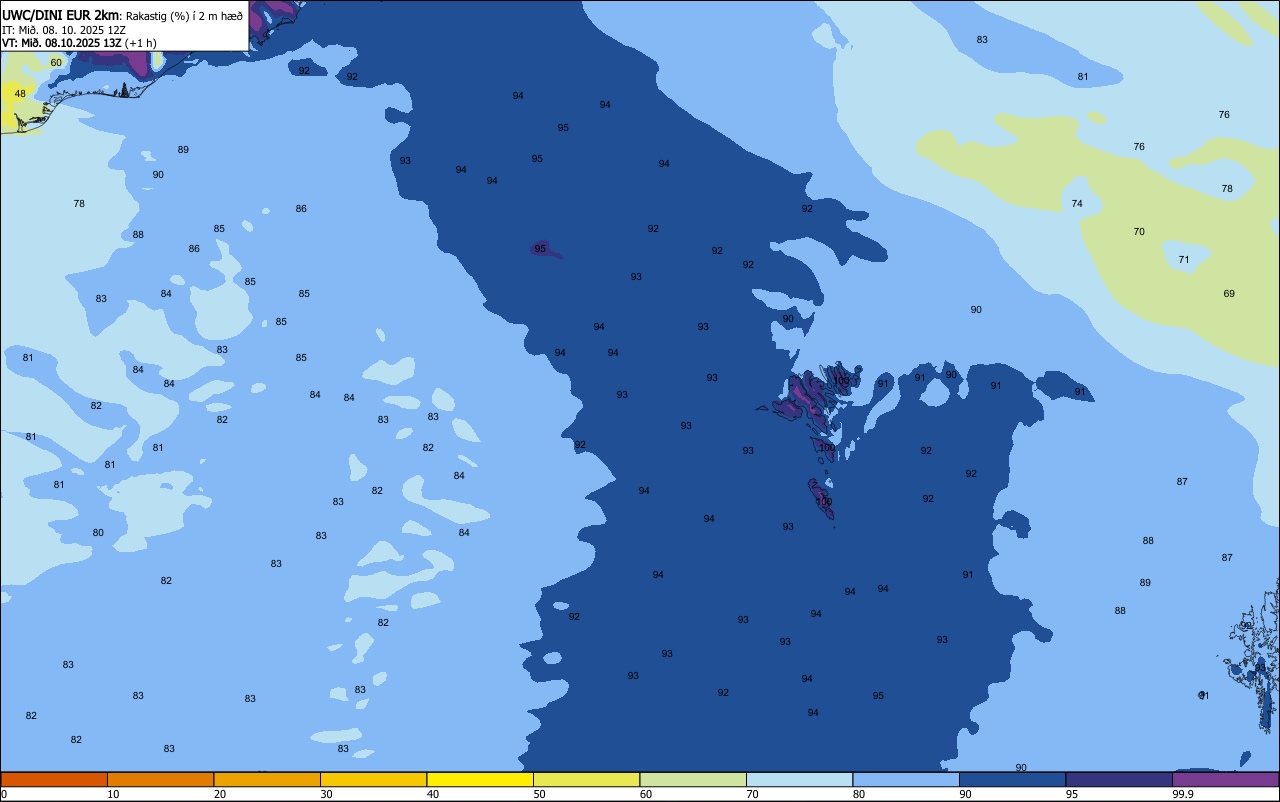Click the 'IT: Mið. 08. 10. 2025 12Z' line
This screenshot has width=1280, height=802.
64,29
